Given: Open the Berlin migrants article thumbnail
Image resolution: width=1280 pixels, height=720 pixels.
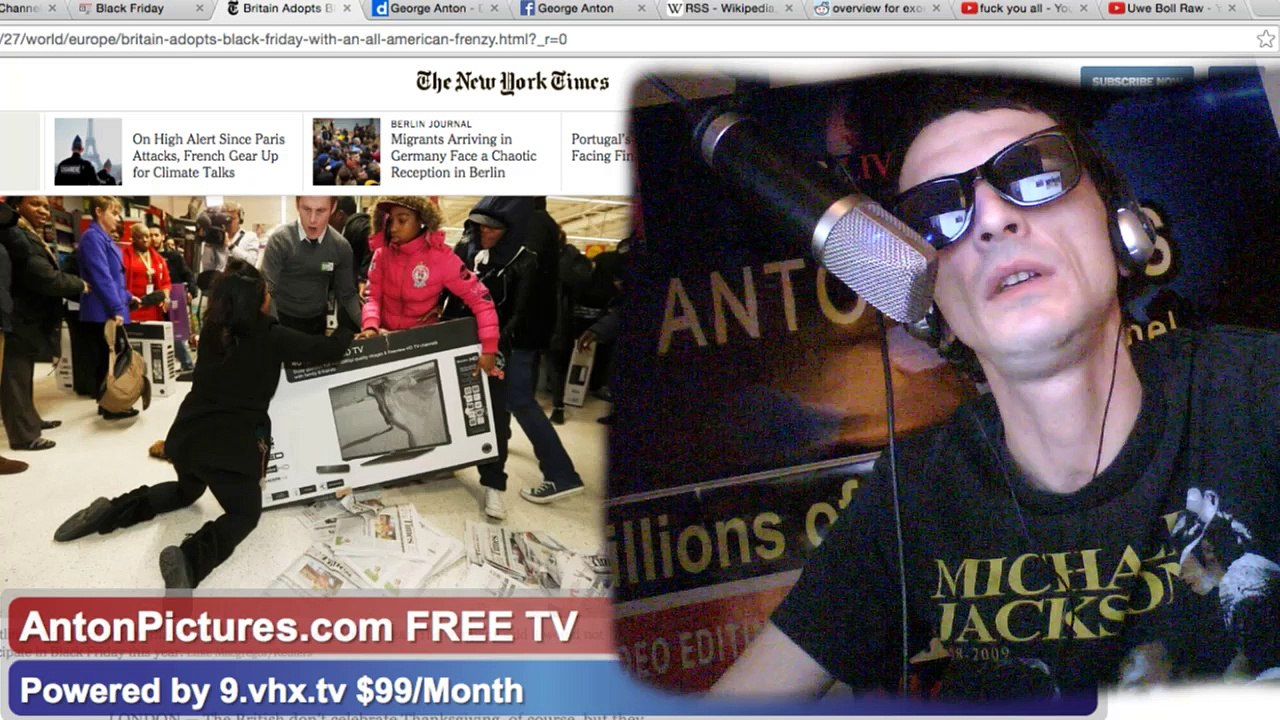Looking at the screenshot, I should [x=346, y=152].
